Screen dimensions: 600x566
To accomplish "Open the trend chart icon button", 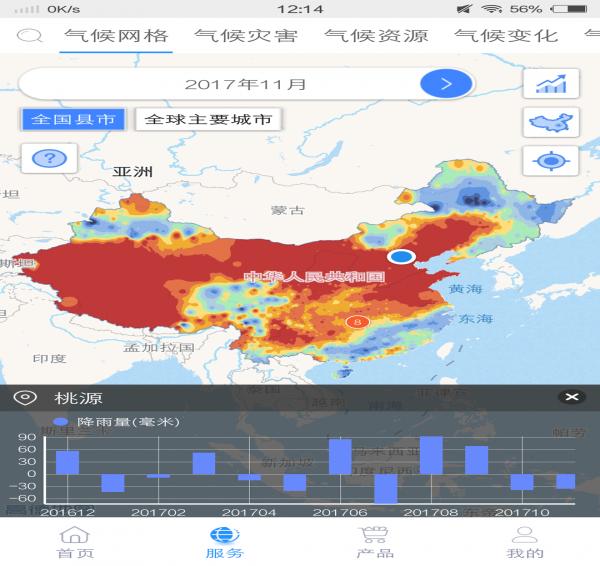I will pyautogui.click(x=551, y=84).
